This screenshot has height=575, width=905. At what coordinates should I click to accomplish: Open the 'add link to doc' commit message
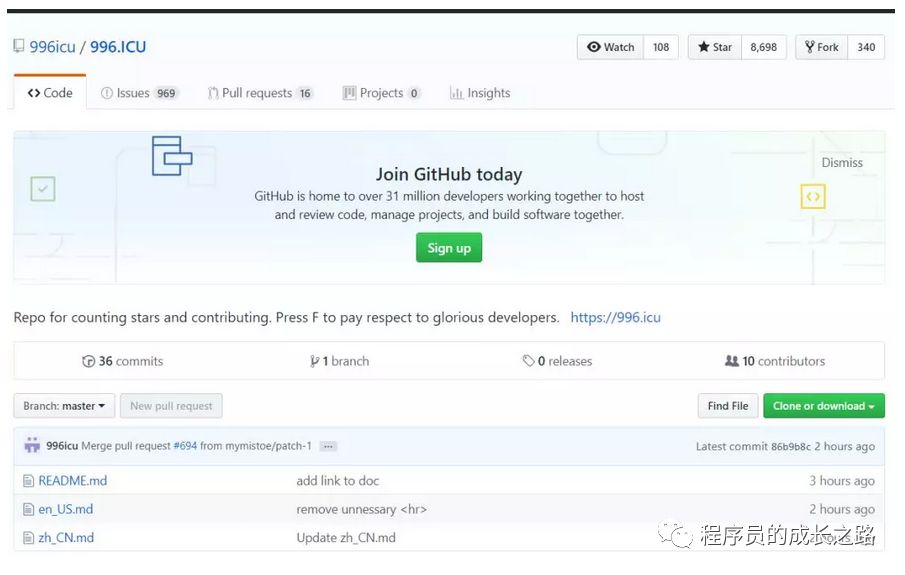pyautogui.click(x=338, y=481)
